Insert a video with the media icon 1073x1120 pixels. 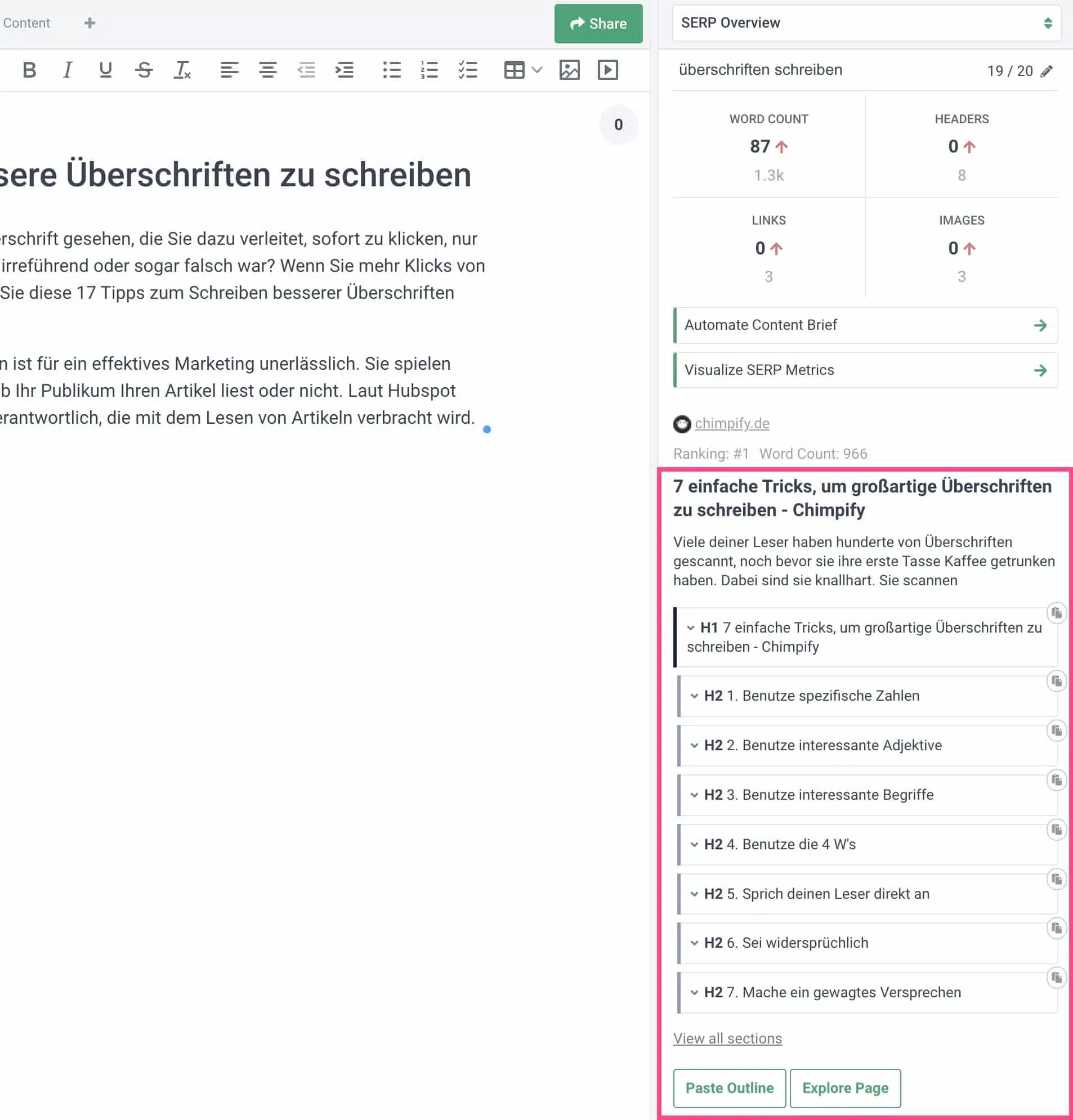608,70
